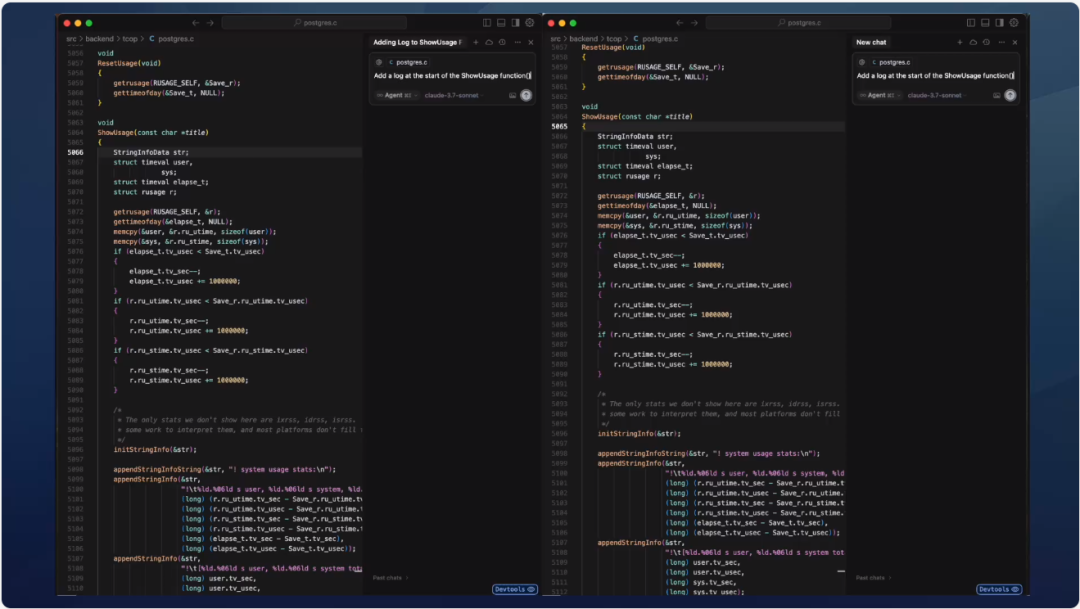Toggle the bottom panel in the right window
Viewport: 1080px width, 609px height.
coord(985,22)
